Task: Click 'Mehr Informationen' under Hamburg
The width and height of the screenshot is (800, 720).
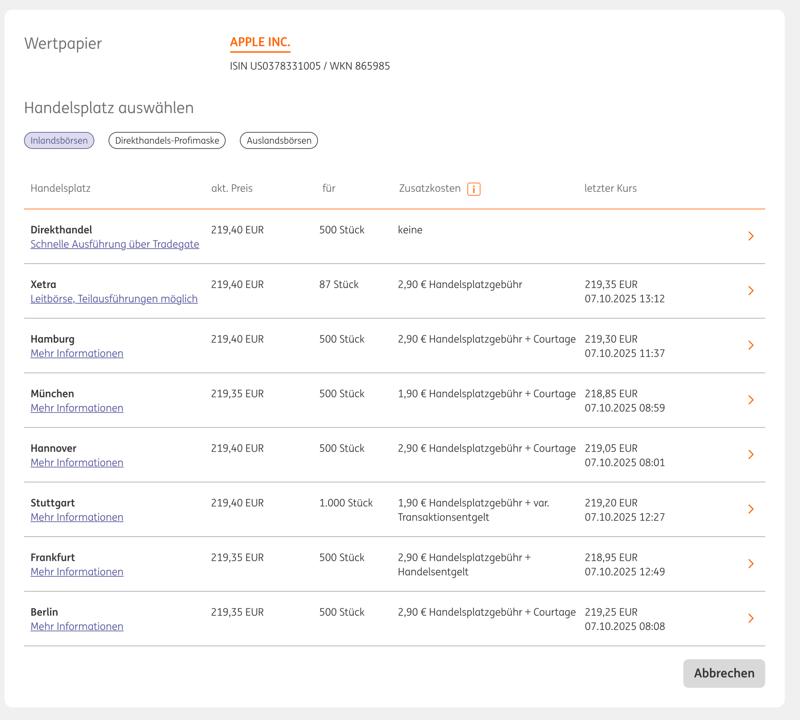Action: [x=77, y=353]
